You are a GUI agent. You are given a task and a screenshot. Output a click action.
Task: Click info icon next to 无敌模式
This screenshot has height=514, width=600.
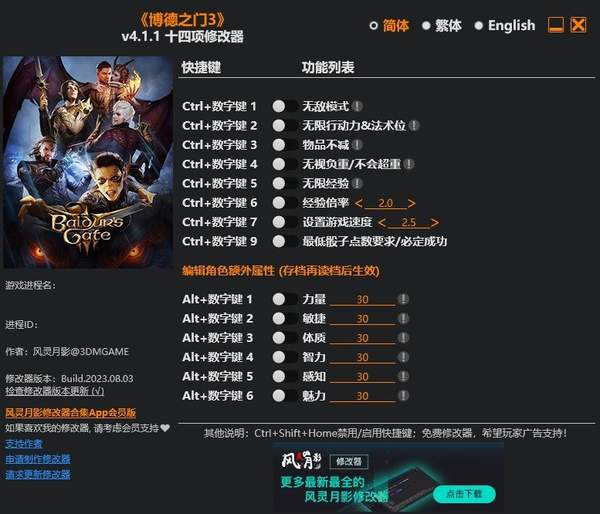pos(357,106)
